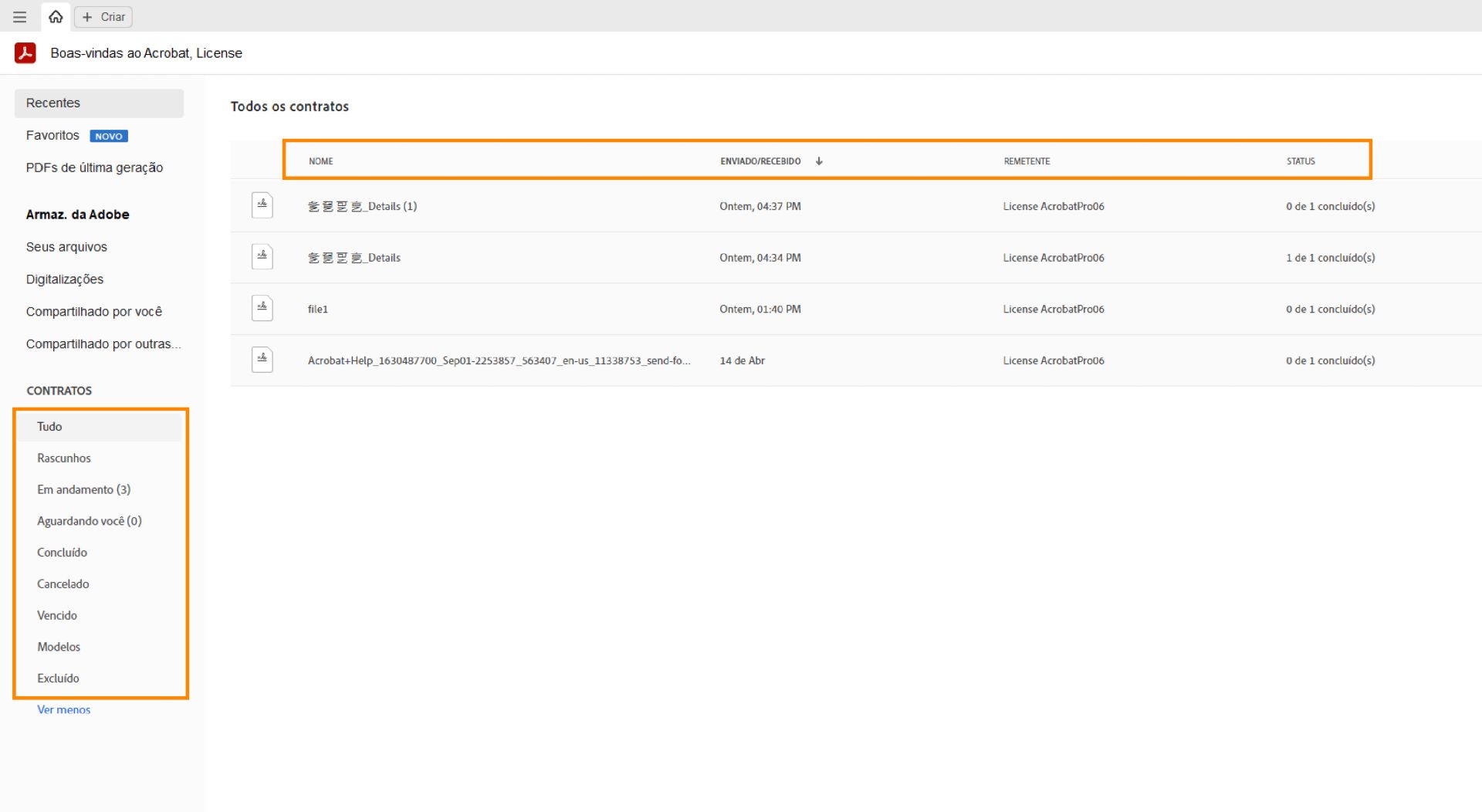Show Concluído agreements
Screen dimensions: 1482x812
(x=63, y=553)
